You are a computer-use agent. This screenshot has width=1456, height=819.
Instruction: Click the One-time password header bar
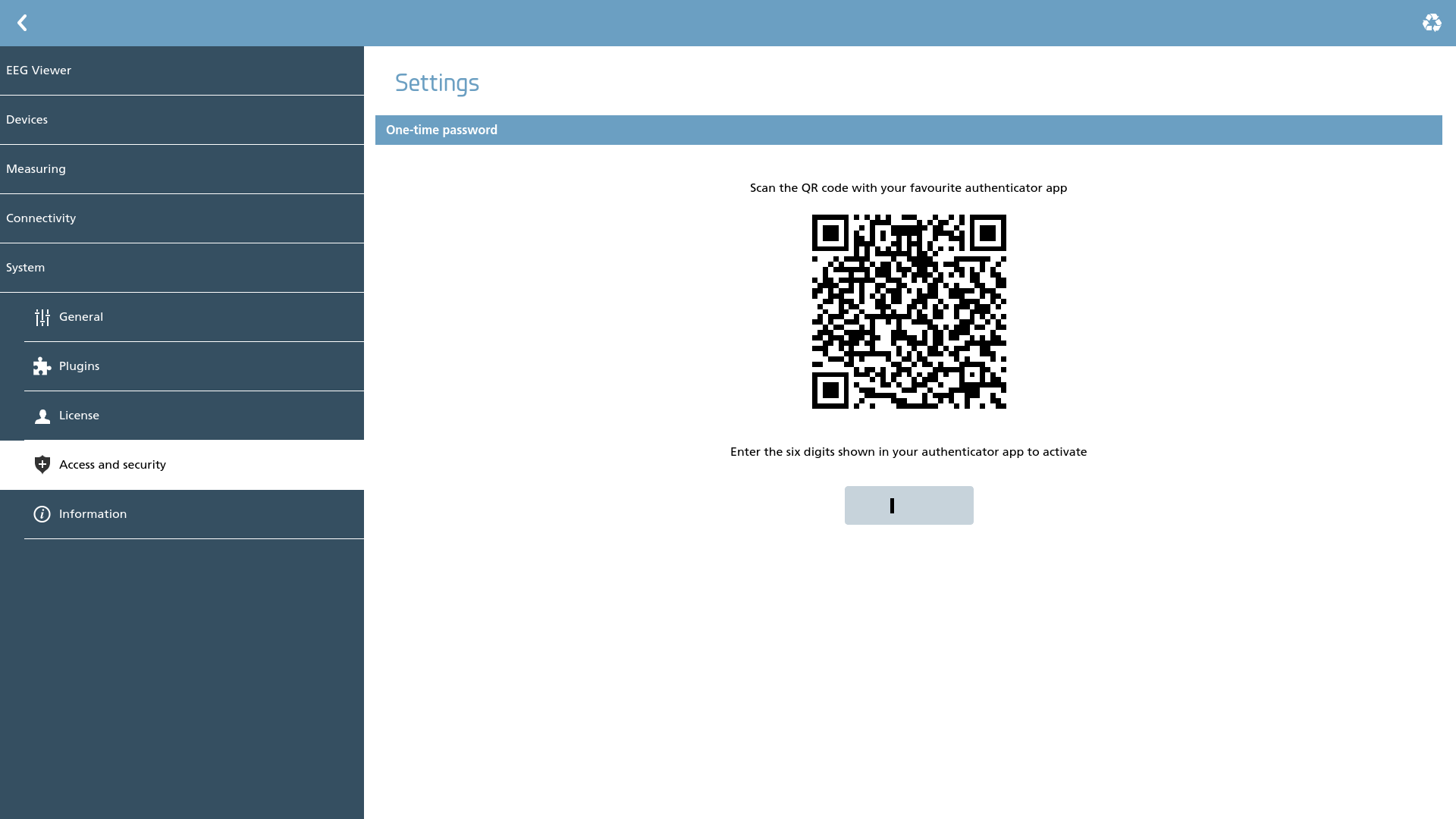click(x=908, y=130)
